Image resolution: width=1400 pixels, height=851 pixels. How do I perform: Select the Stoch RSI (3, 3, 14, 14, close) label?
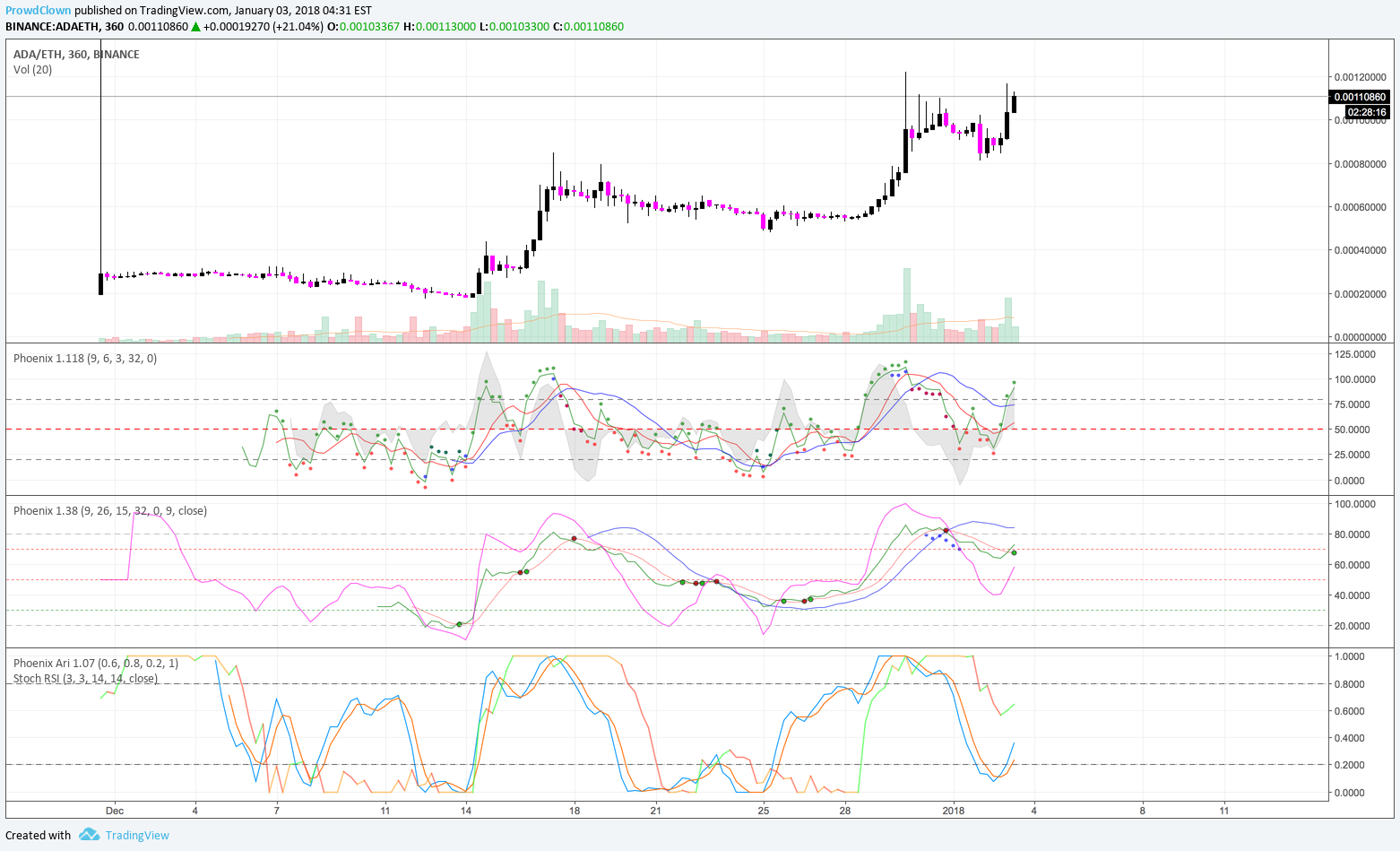(x=85, y=678)
